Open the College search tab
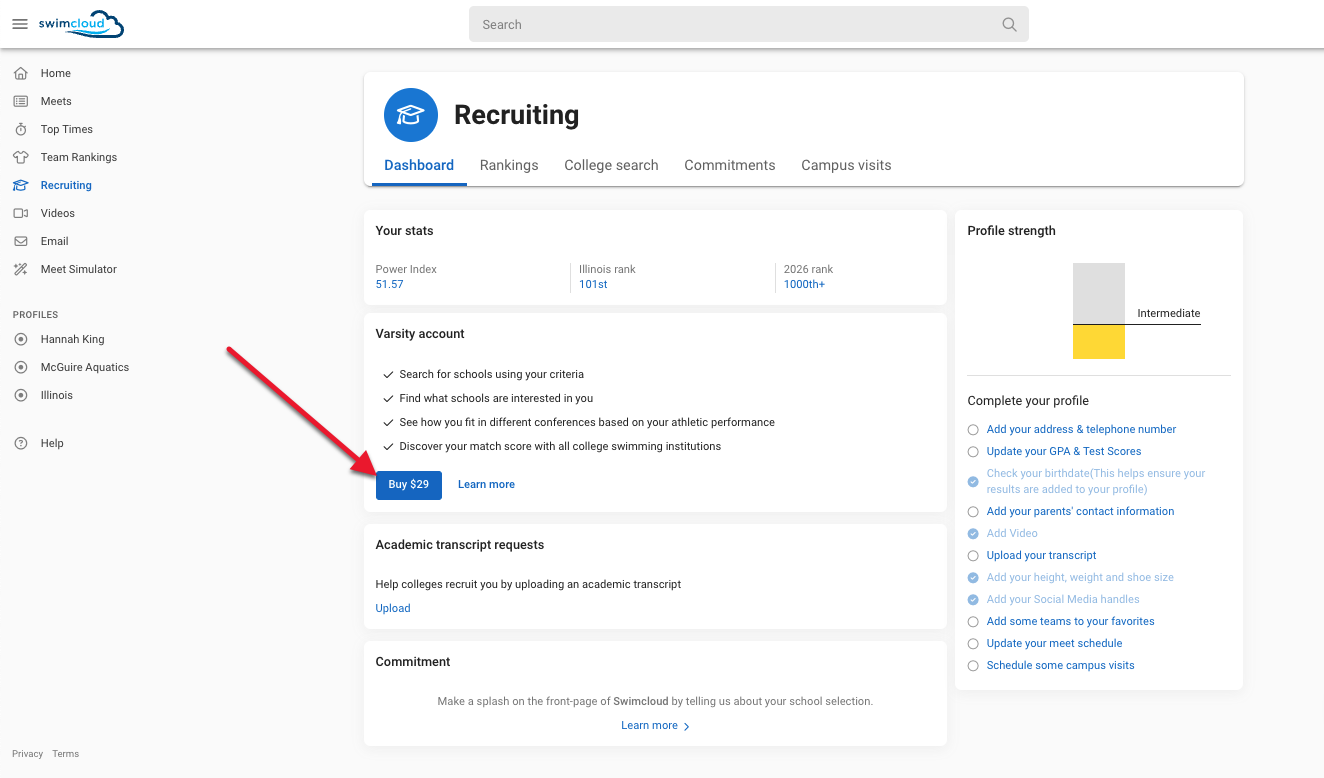This screenshot has width=1324, height=778. click(611, 165)
